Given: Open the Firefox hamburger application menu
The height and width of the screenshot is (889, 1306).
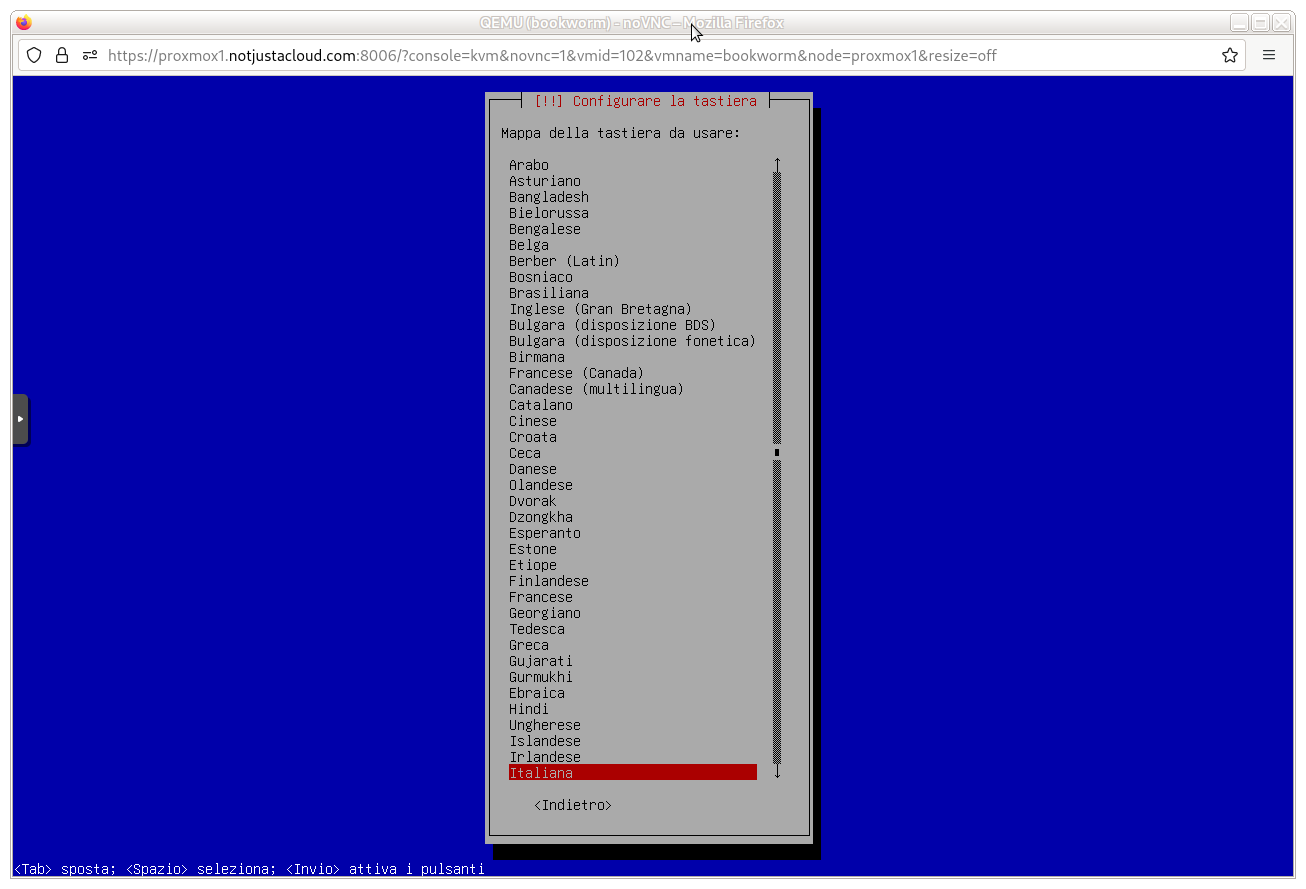Looking at the screenshot, I should click(1269, 56).
